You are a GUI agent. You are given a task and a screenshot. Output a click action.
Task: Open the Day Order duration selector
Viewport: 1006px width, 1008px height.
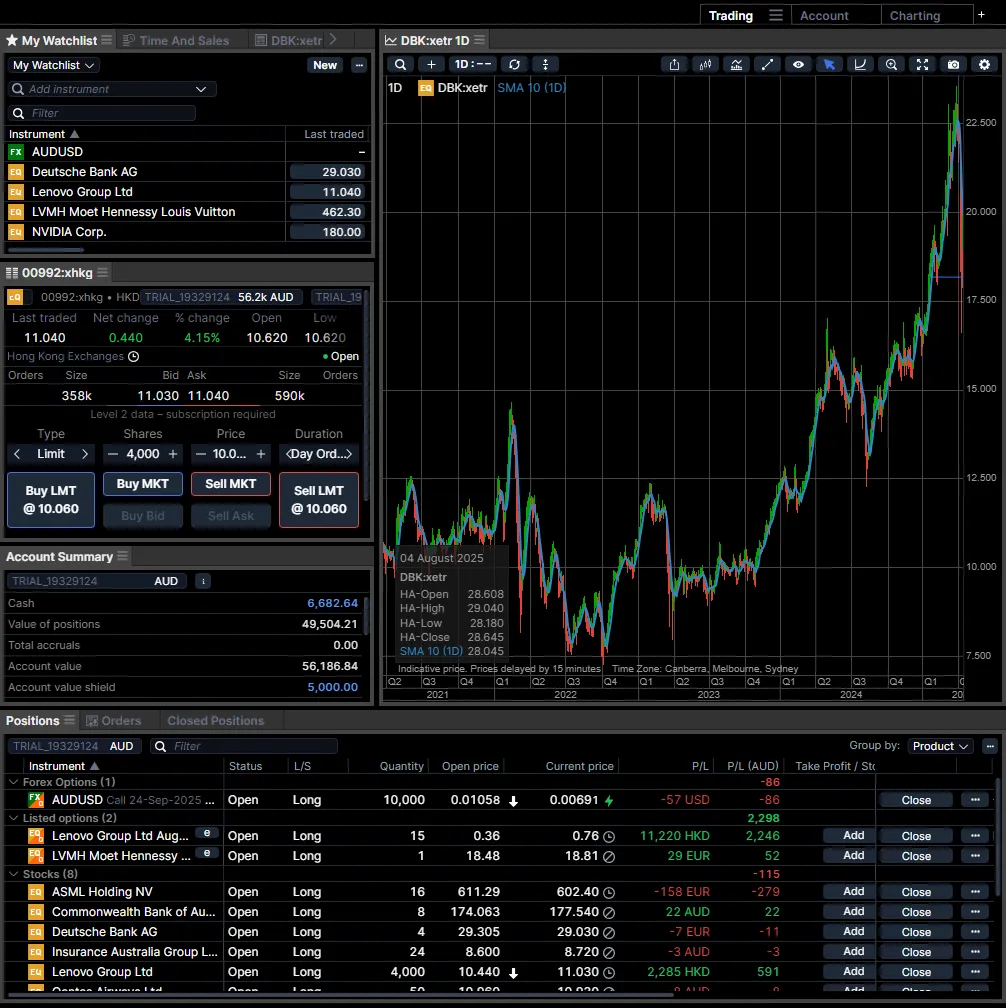click(x=319, y=454)
